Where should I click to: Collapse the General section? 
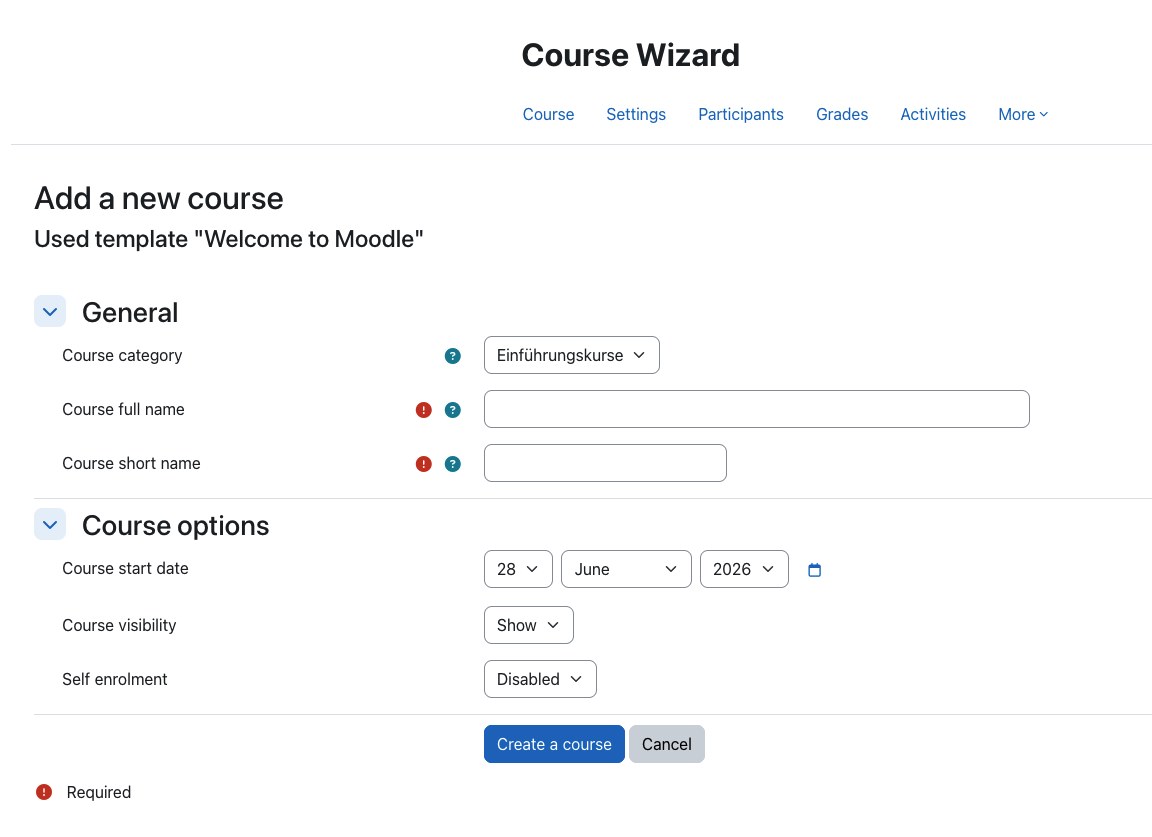(50, 312)
